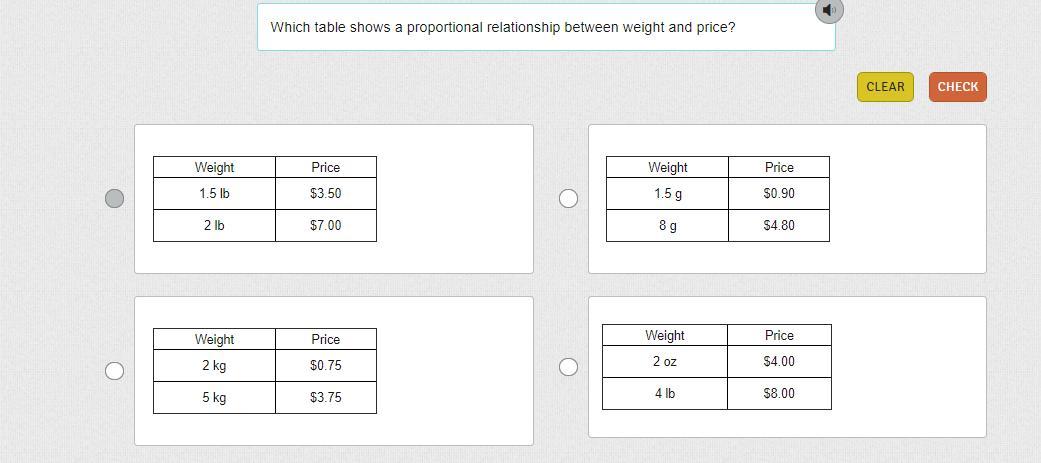The image size is (1041, 463).
Task: Click the 5 kg weight cell
Action: pos(214,397)
